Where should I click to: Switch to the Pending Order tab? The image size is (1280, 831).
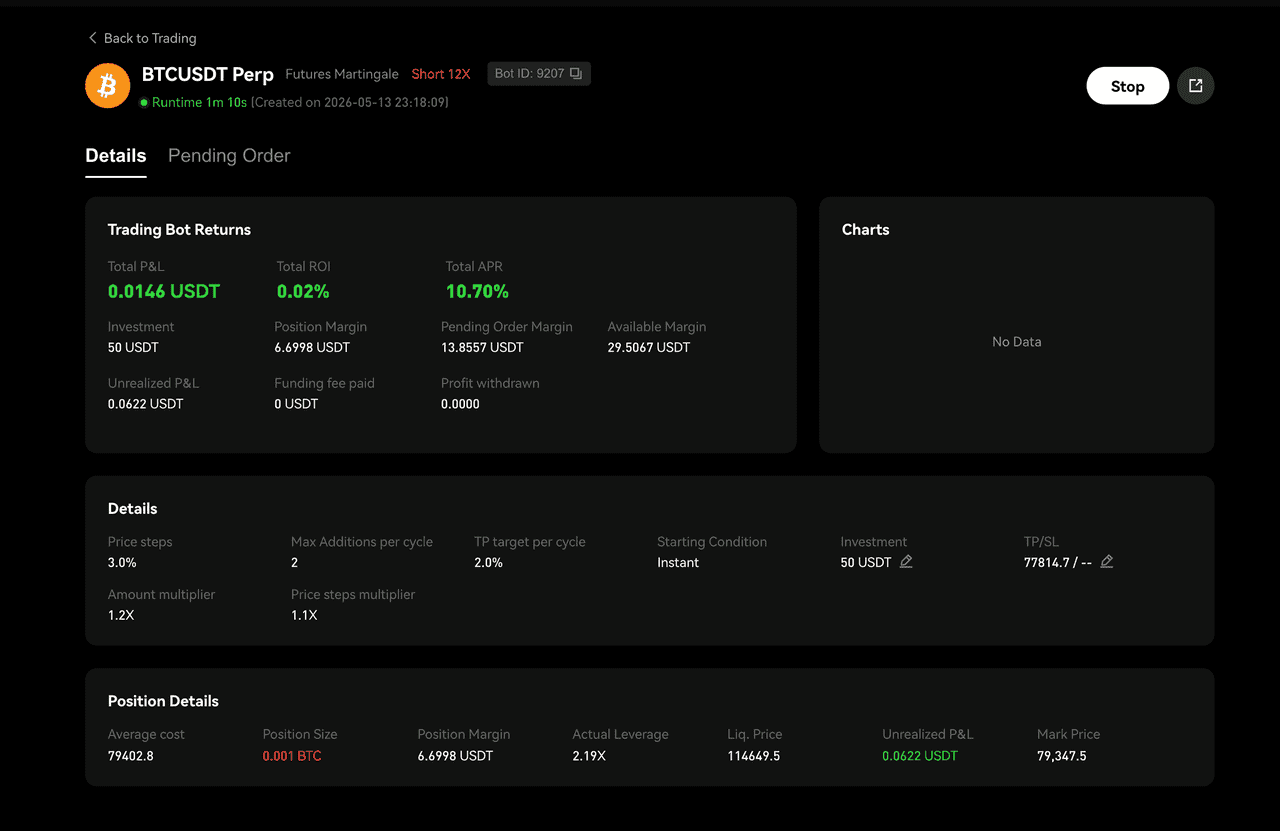pyautogui.click(x=229, y=156)
